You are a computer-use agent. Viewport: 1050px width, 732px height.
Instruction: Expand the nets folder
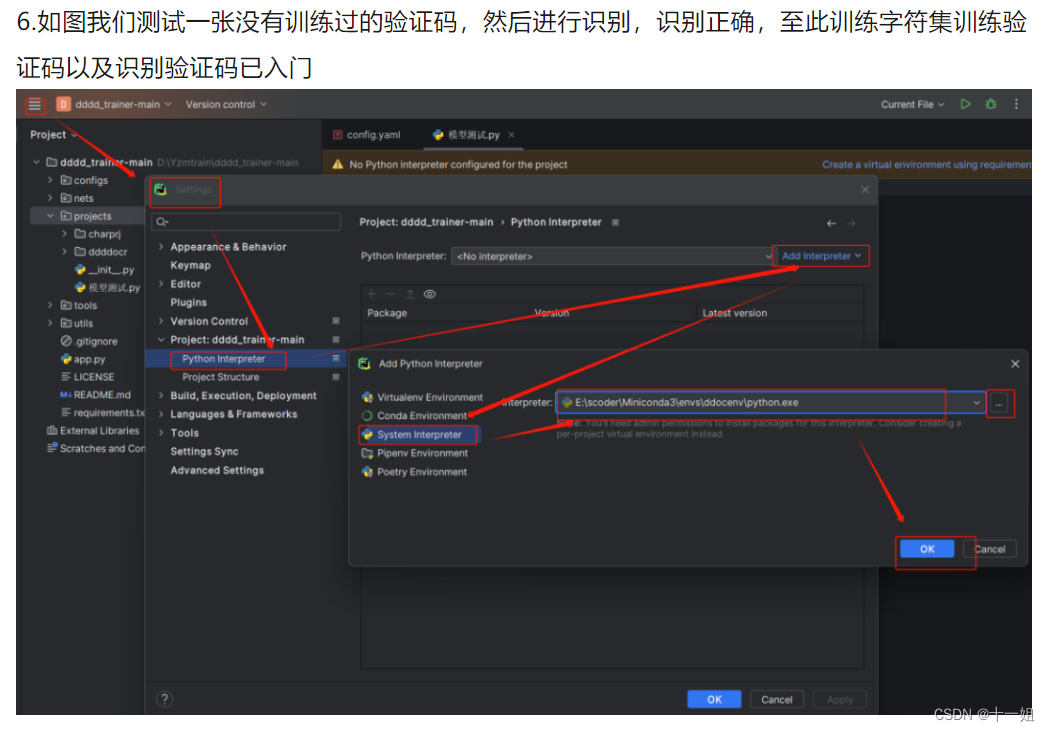click(x=50, y=198)
